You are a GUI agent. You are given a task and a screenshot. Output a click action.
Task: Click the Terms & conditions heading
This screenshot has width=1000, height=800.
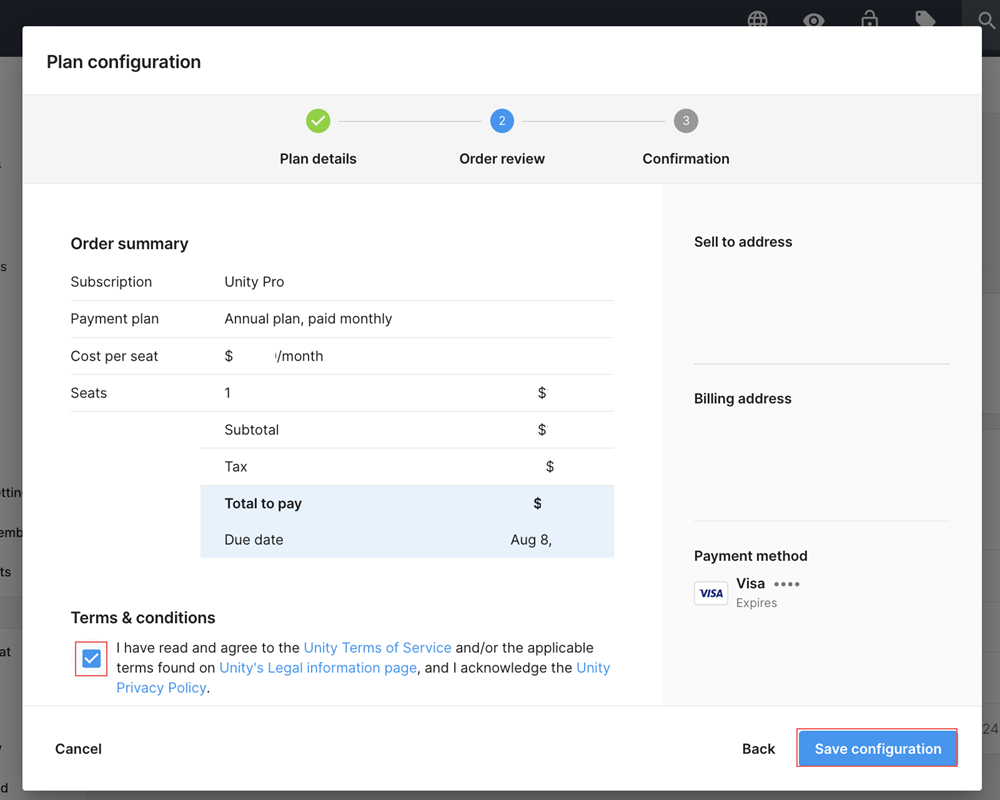click(x=143, y=618)
